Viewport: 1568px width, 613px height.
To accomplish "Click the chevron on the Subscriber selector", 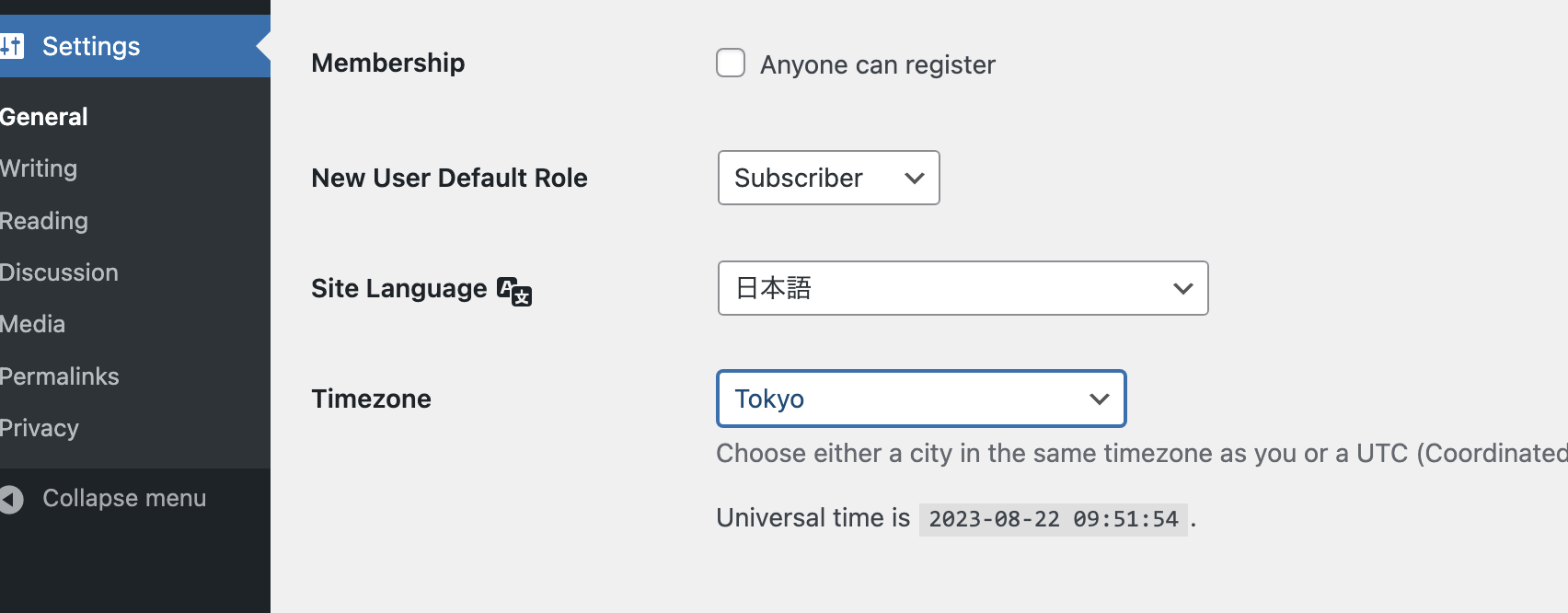I will tap(914, 178).
